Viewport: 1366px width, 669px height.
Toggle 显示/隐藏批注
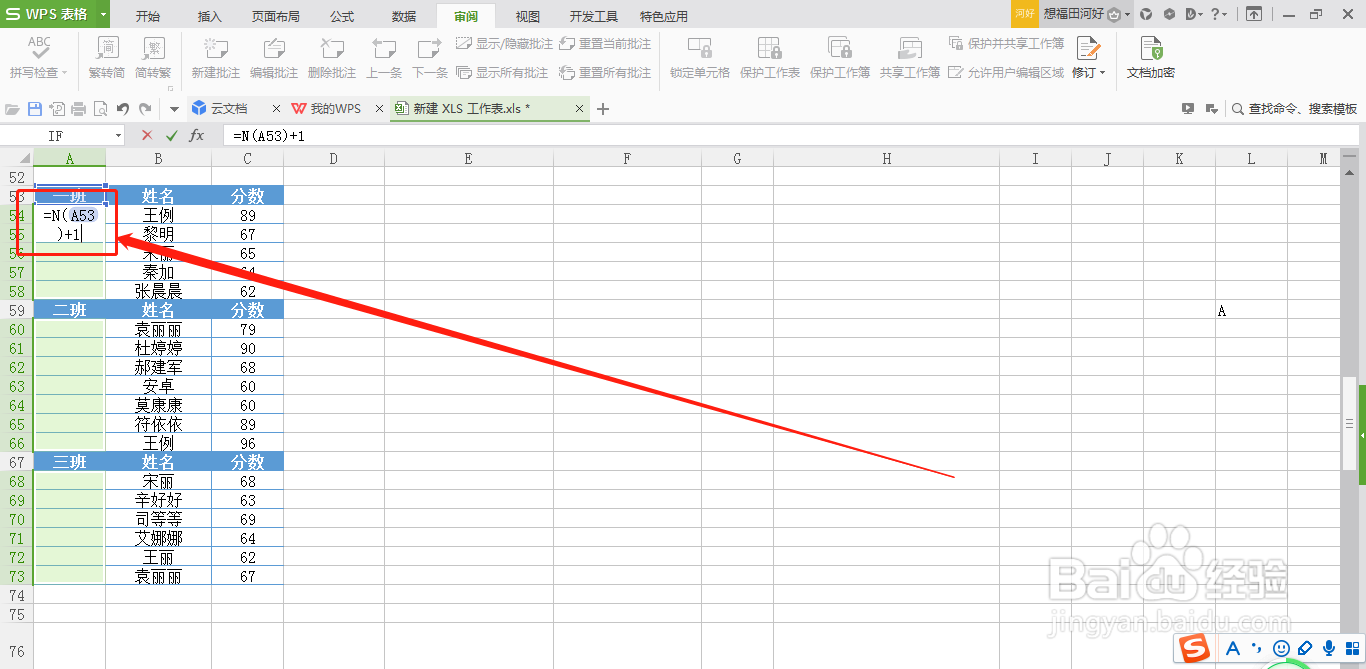(503, 44)
